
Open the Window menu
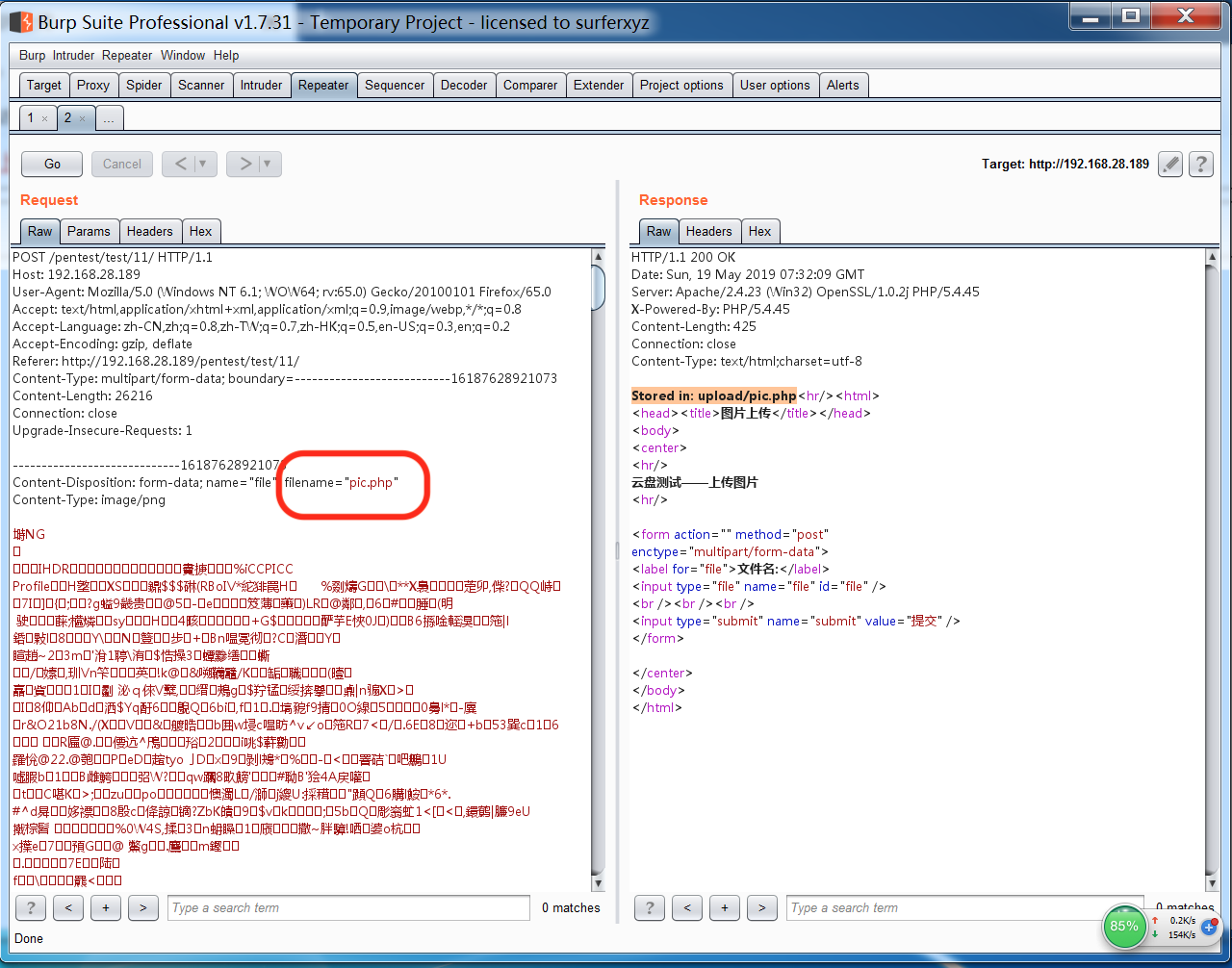[x=183, y=56]
